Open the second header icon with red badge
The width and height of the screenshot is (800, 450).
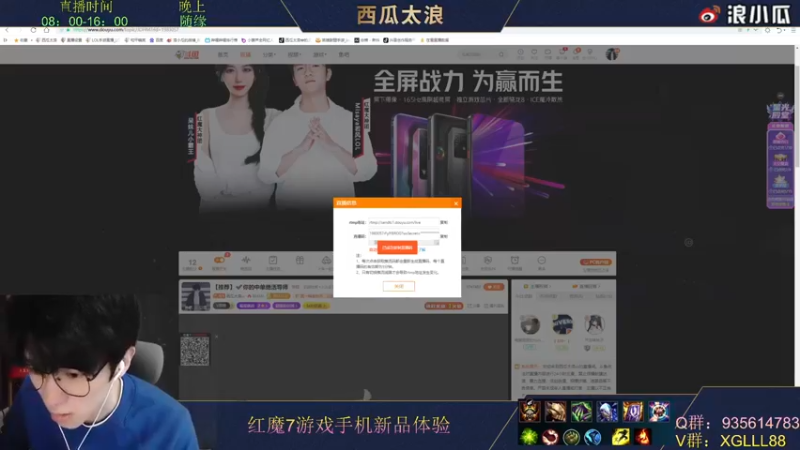pos(576,53)
